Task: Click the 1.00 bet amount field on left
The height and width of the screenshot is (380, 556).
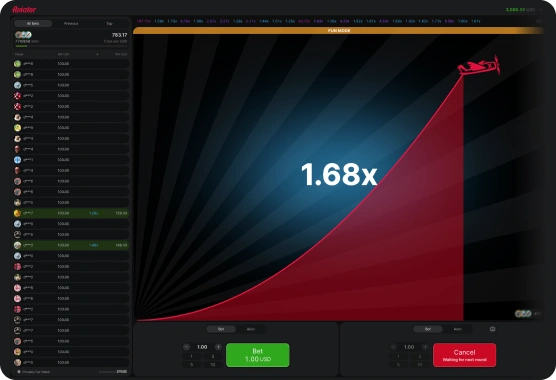Action: point(202,347)
